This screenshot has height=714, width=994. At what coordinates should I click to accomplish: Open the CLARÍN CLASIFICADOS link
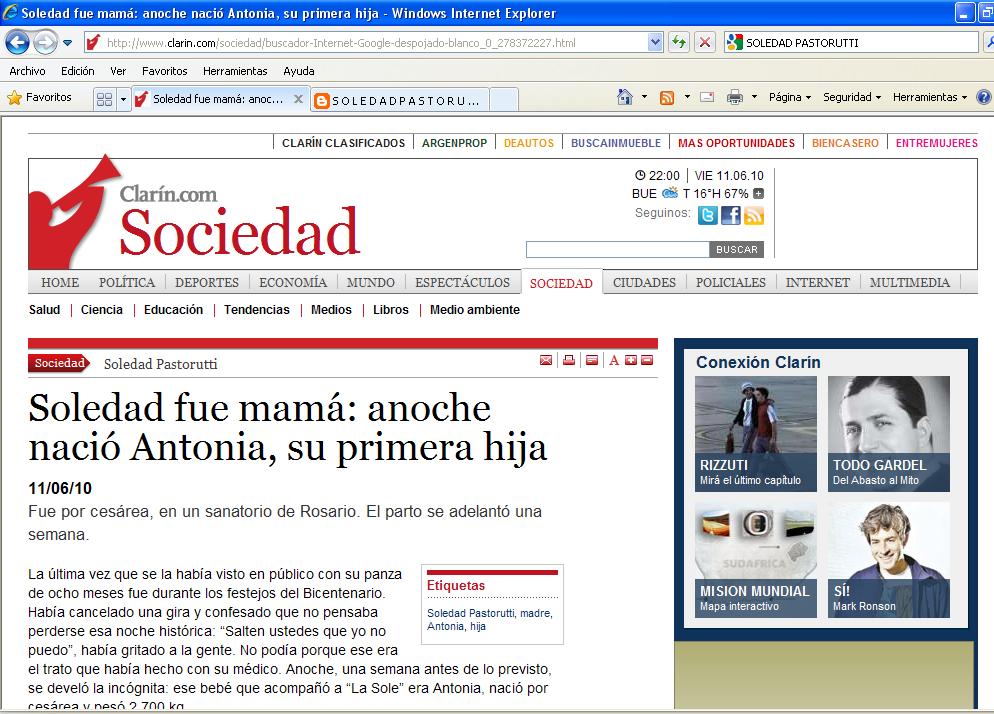(343, 143)
